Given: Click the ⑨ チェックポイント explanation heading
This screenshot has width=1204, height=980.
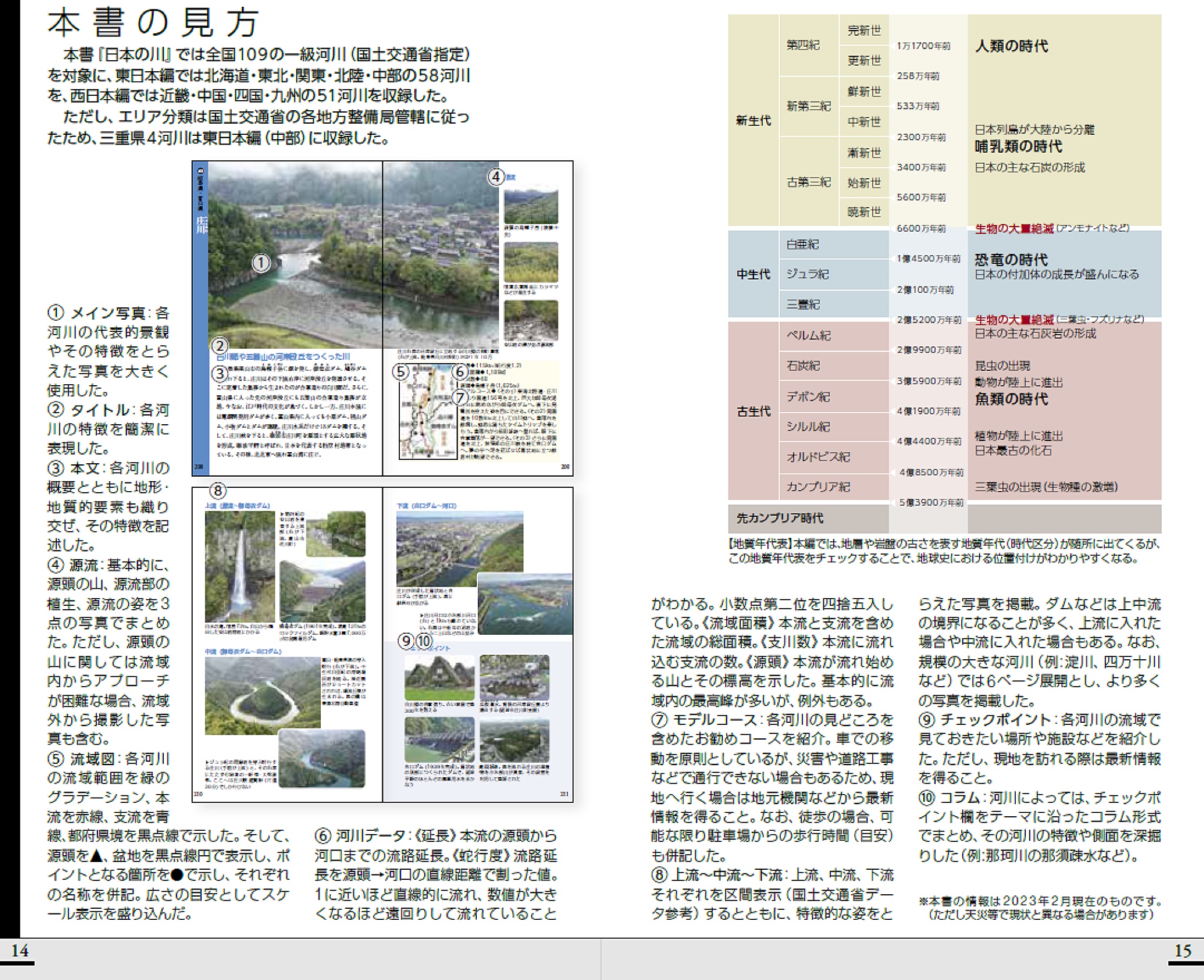Looking at the screenshot, I should 986,720.
